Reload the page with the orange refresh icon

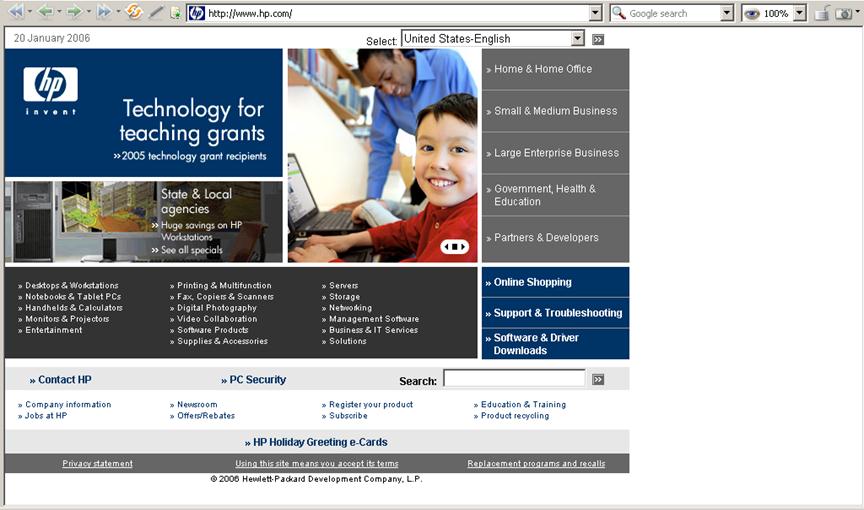[134, 12]
